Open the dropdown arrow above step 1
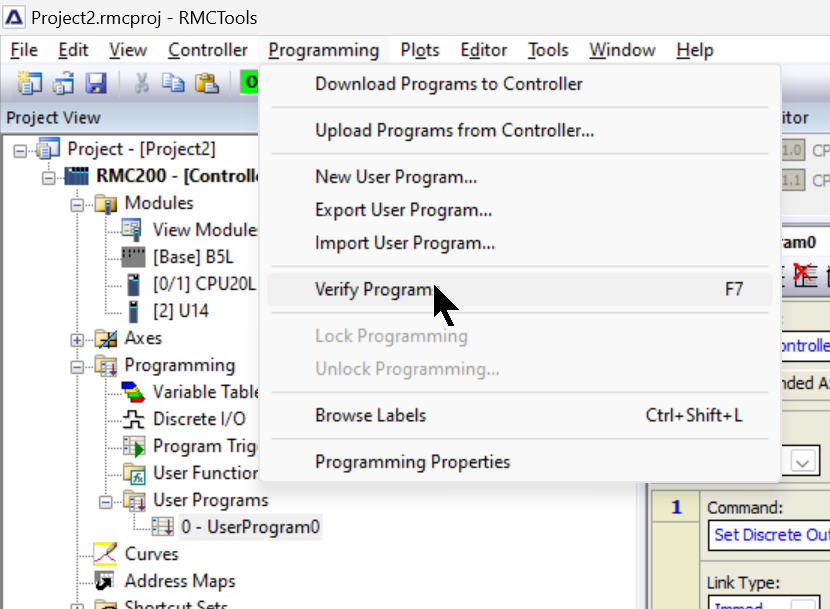 tap(802, 462)
